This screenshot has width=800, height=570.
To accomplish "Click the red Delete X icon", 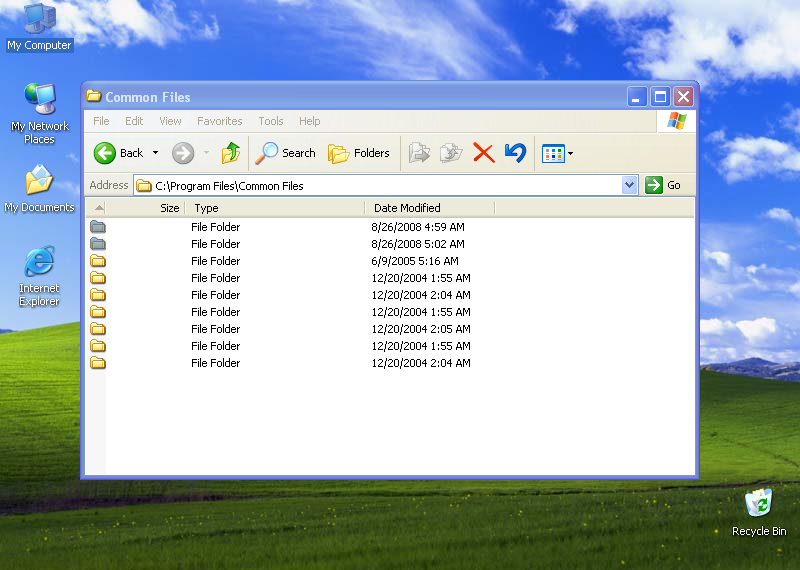I will pyautogui.click(x=483, y=153).
